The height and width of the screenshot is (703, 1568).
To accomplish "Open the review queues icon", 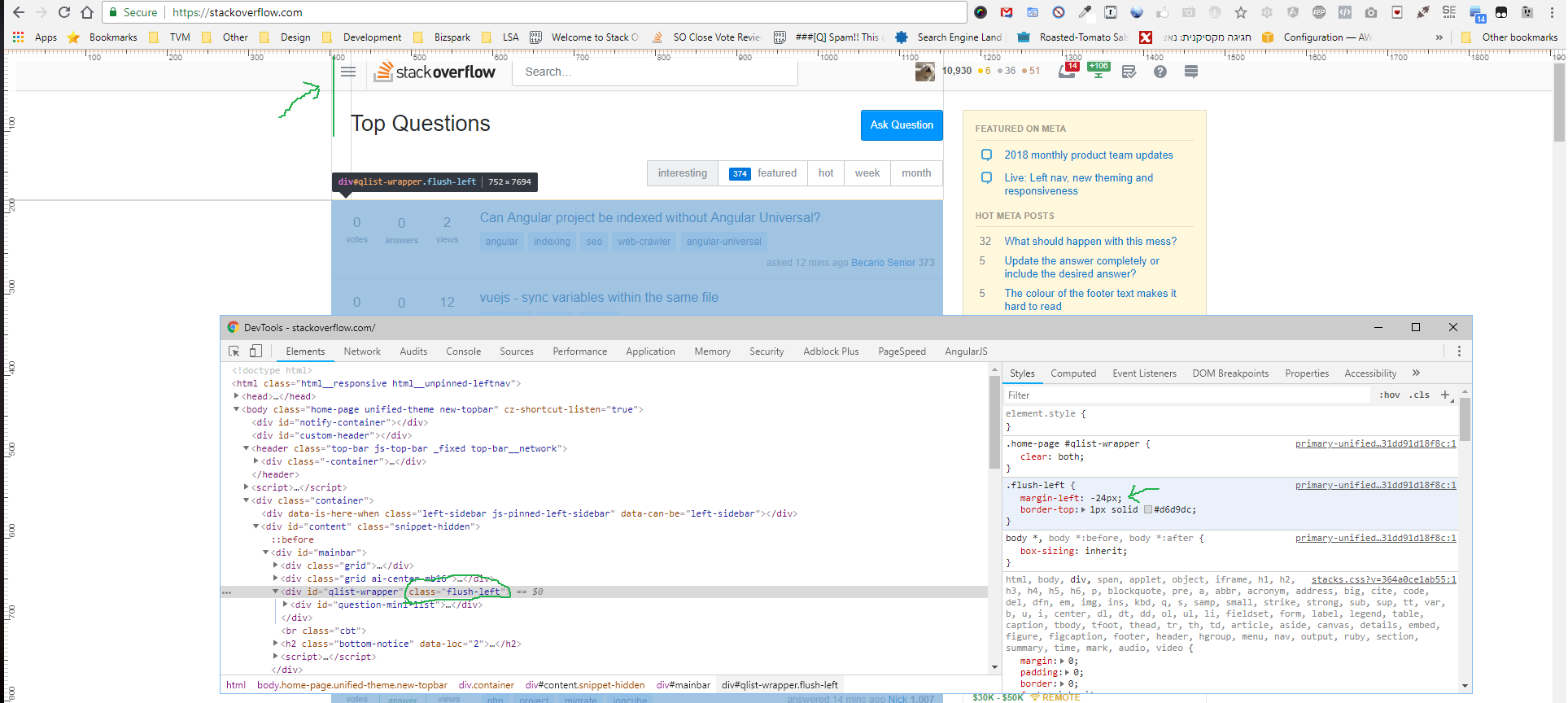I will pyautogui.click(x=1129, y=72).
